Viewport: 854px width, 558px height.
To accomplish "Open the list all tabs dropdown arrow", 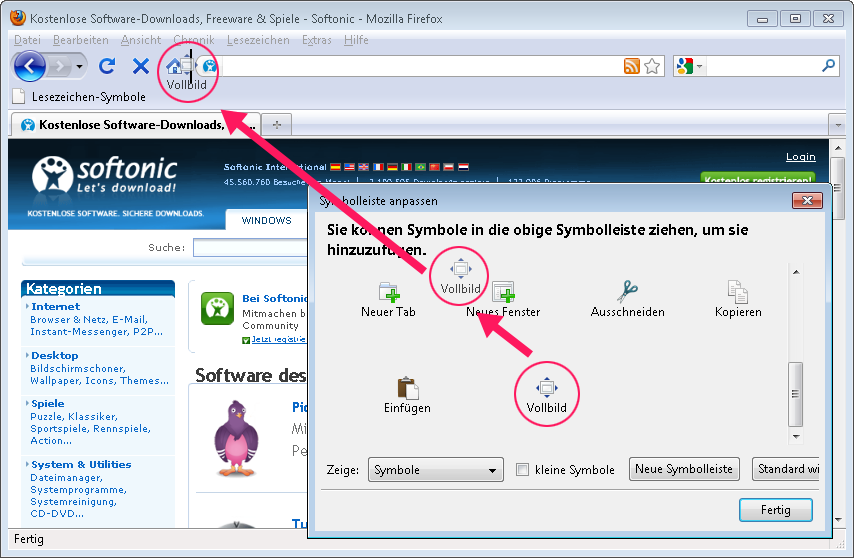I will pyautogui.click(x=837, y=124).
